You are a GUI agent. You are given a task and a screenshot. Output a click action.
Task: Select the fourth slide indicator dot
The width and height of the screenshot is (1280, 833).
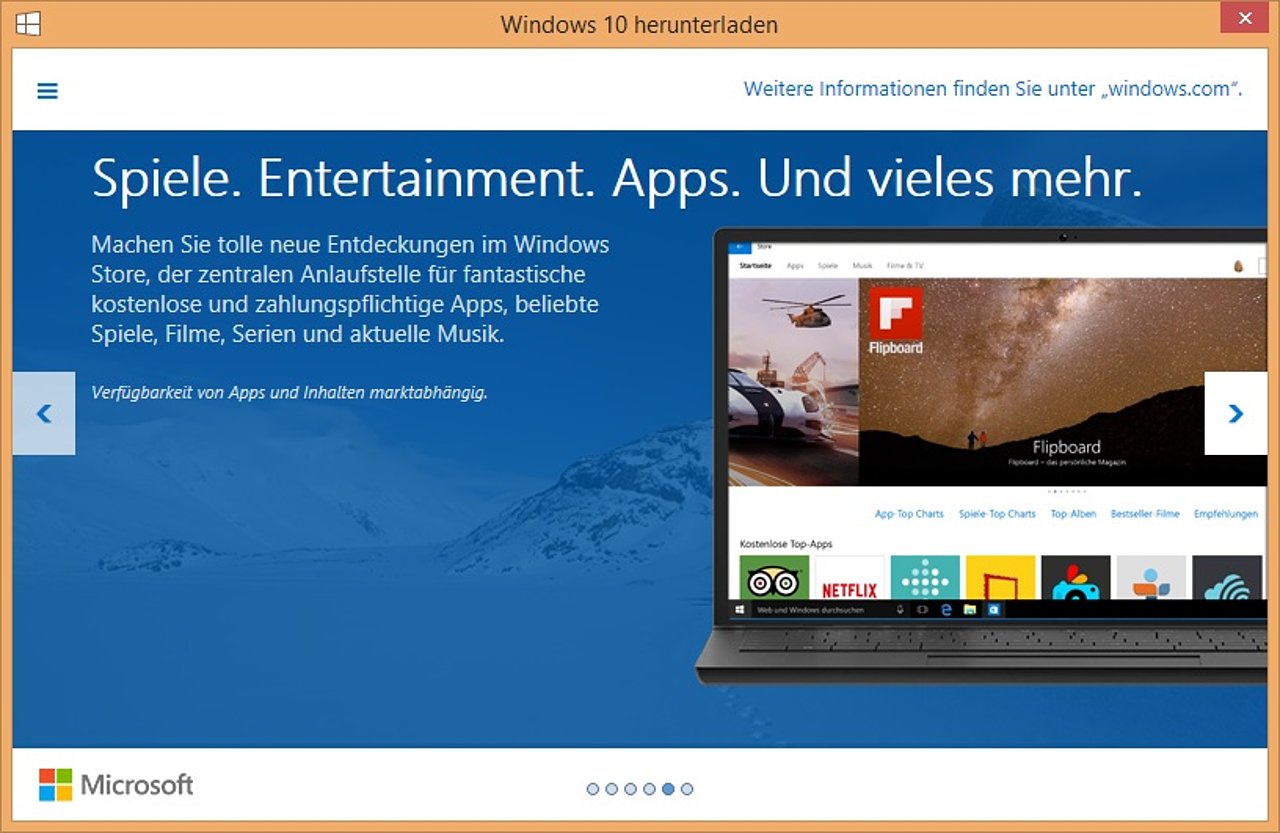pos(649,789)
